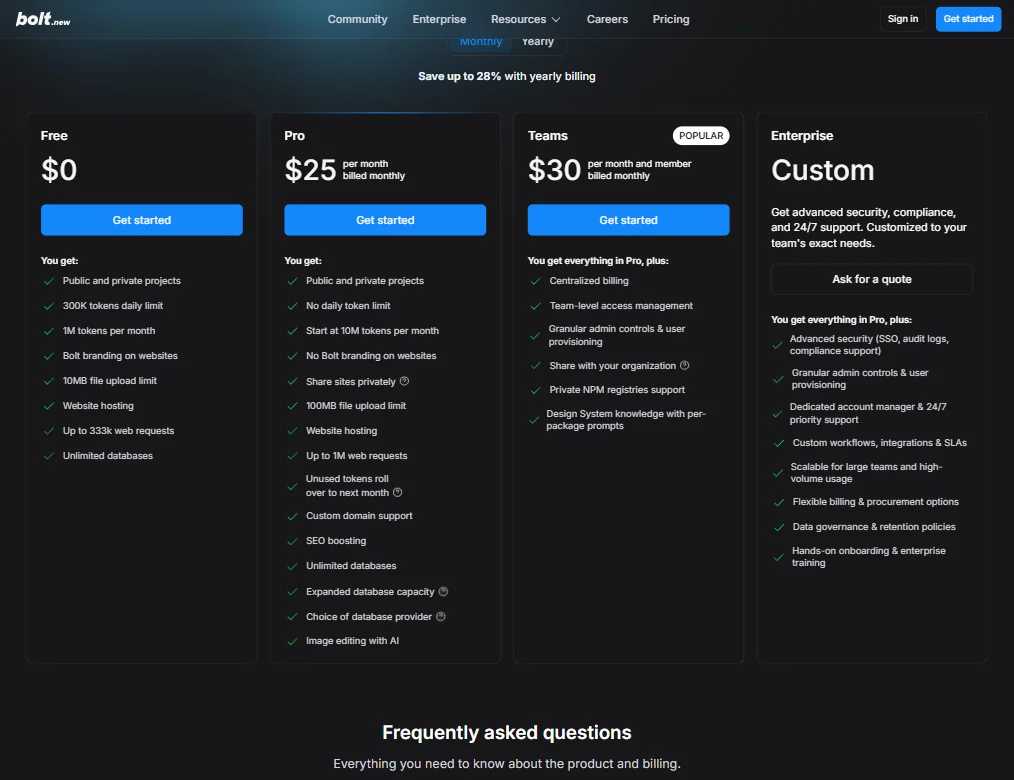This screenshot has width=1014, height=780.
Task: Click the Enterprise Custom price heading
Action: point(823,170)
